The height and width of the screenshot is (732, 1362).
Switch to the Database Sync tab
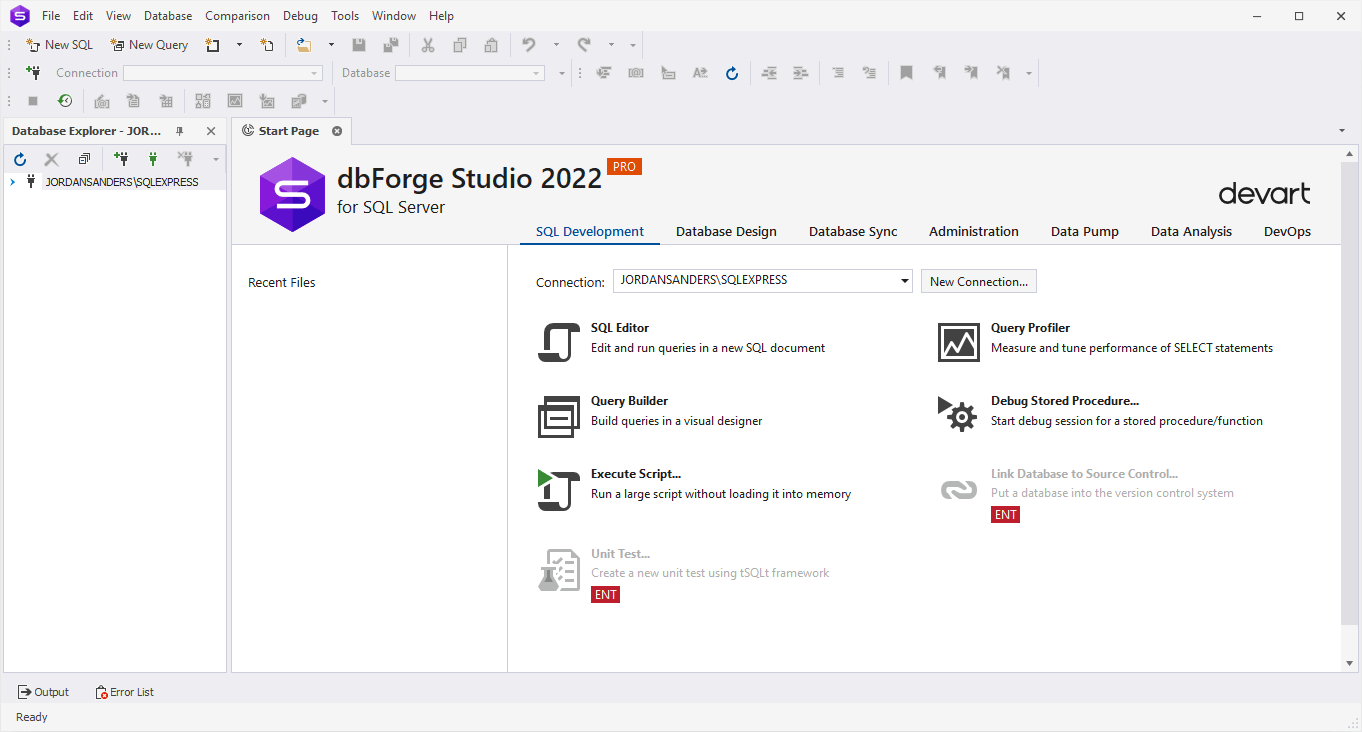point(853,231)
